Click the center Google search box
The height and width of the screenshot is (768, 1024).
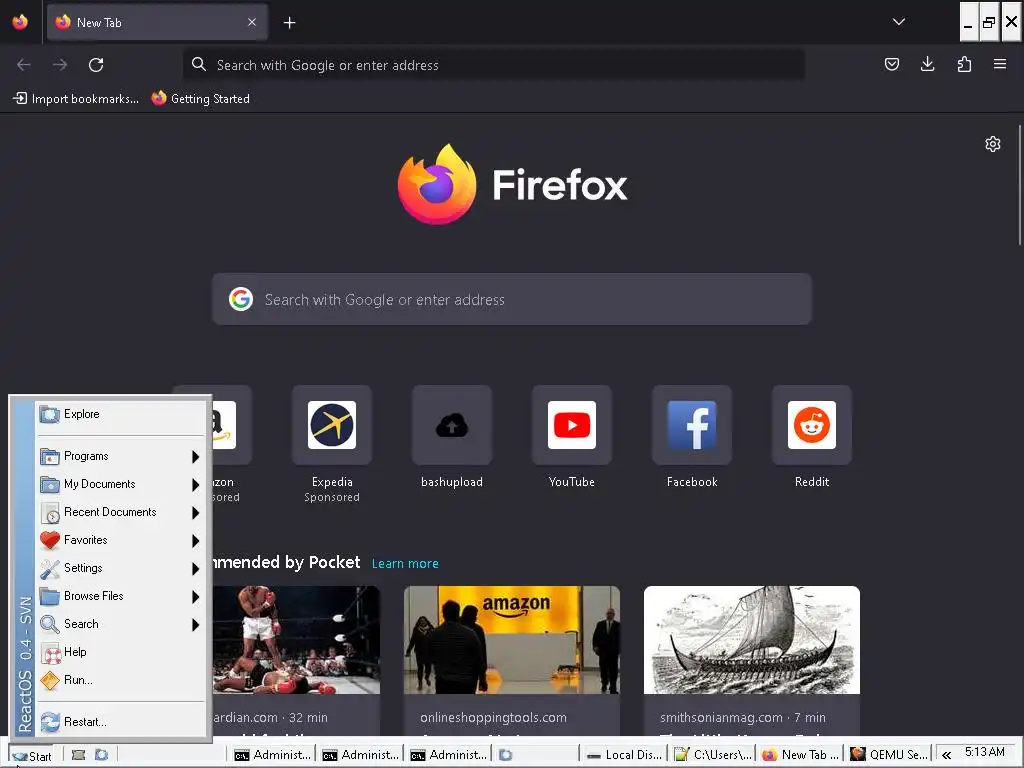(x=512, y=300)
